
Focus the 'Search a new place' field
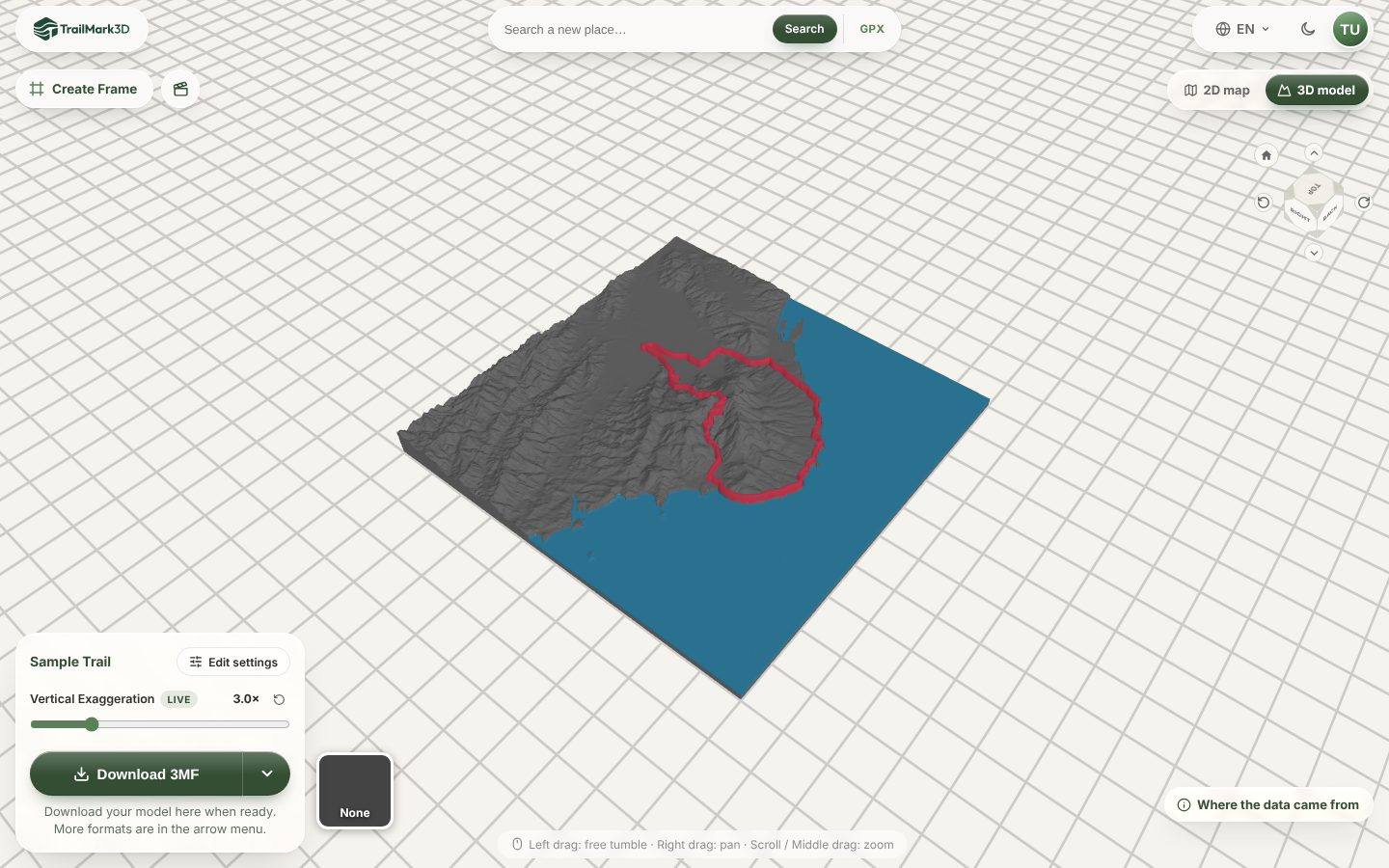[634, 29]
